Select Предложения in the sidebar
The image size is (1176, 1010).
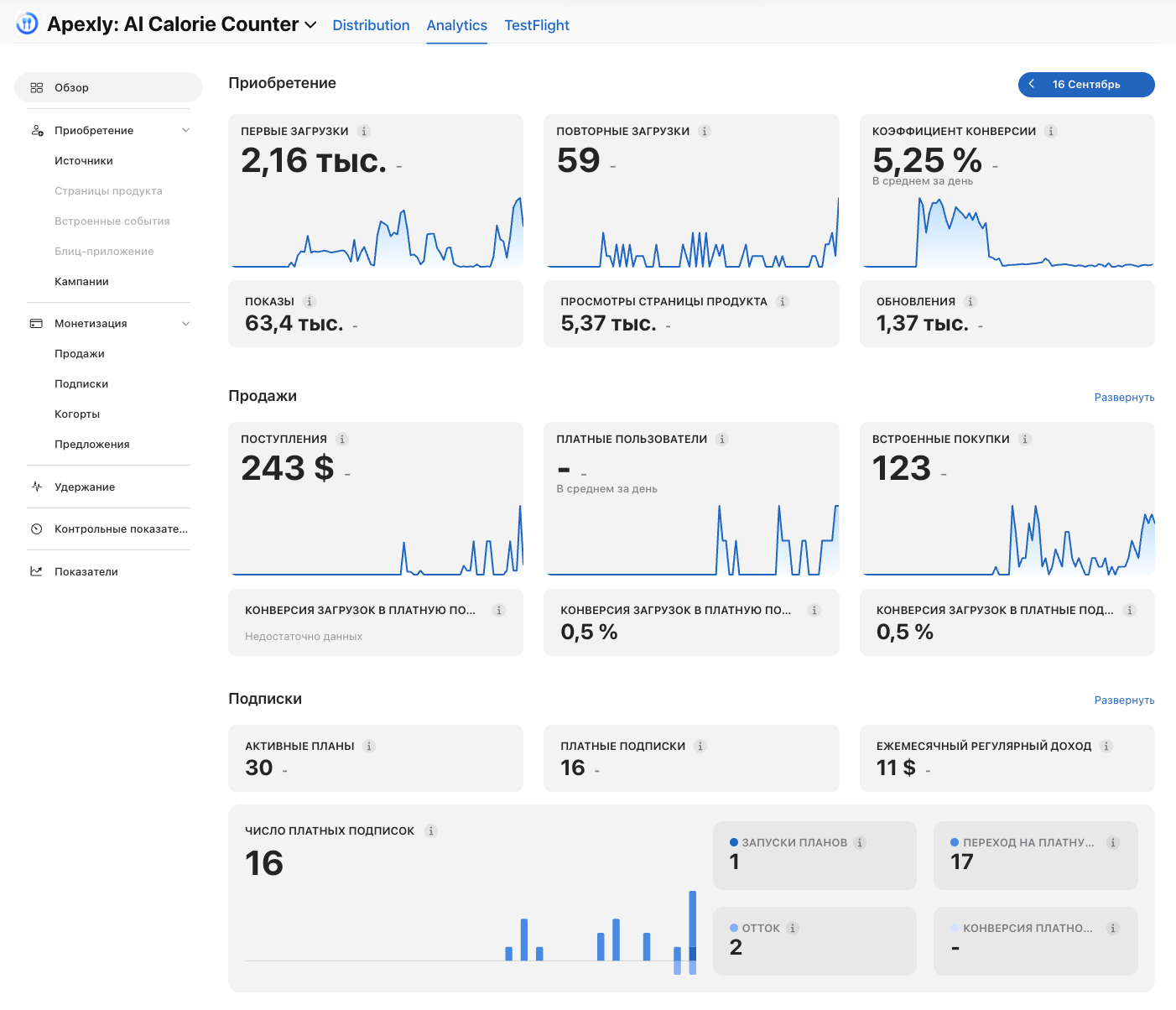click(92, 444)
